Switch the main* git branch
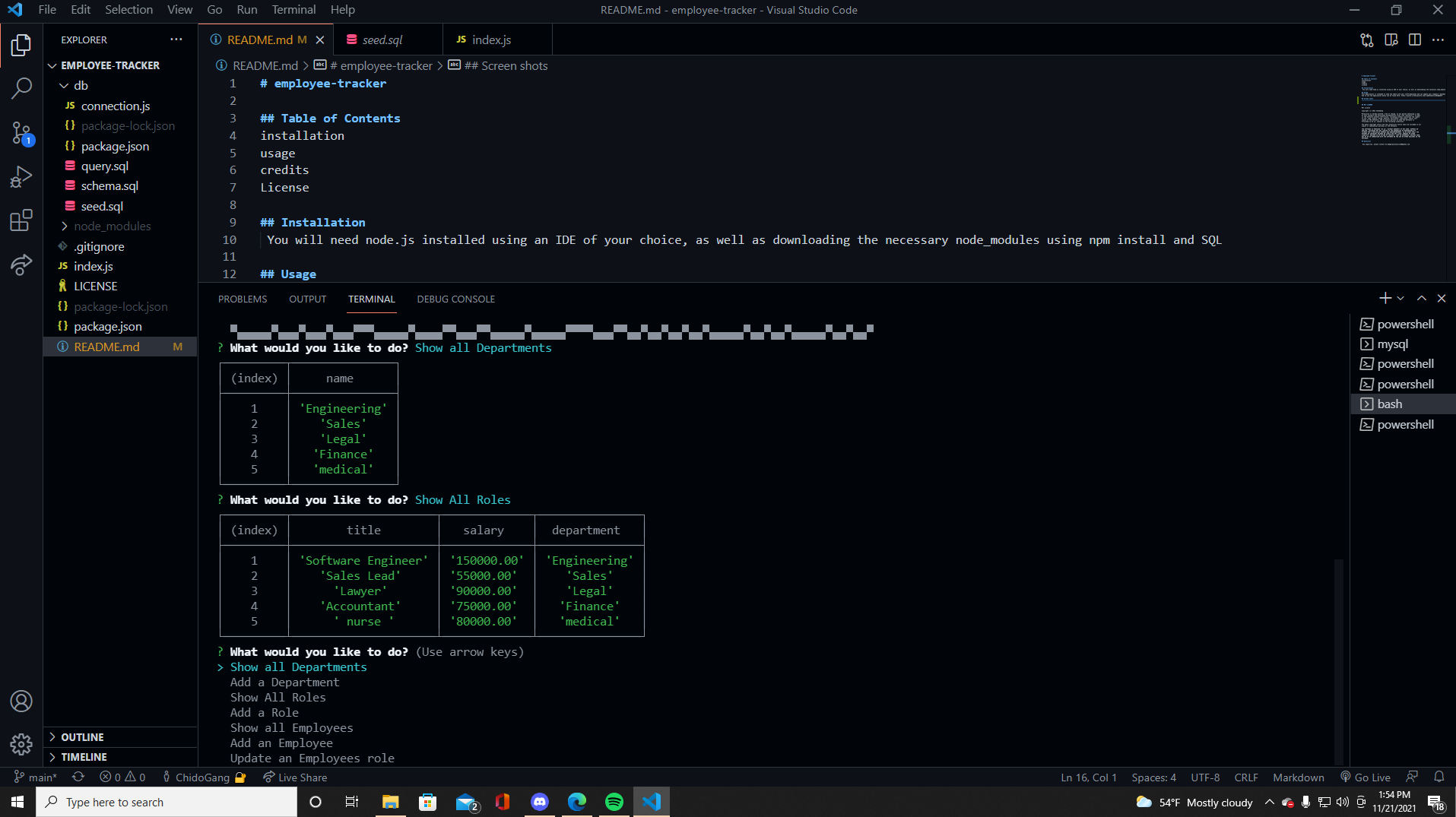Image resolution: width=1456 pixels, height=817 pixels. point(36,777)
